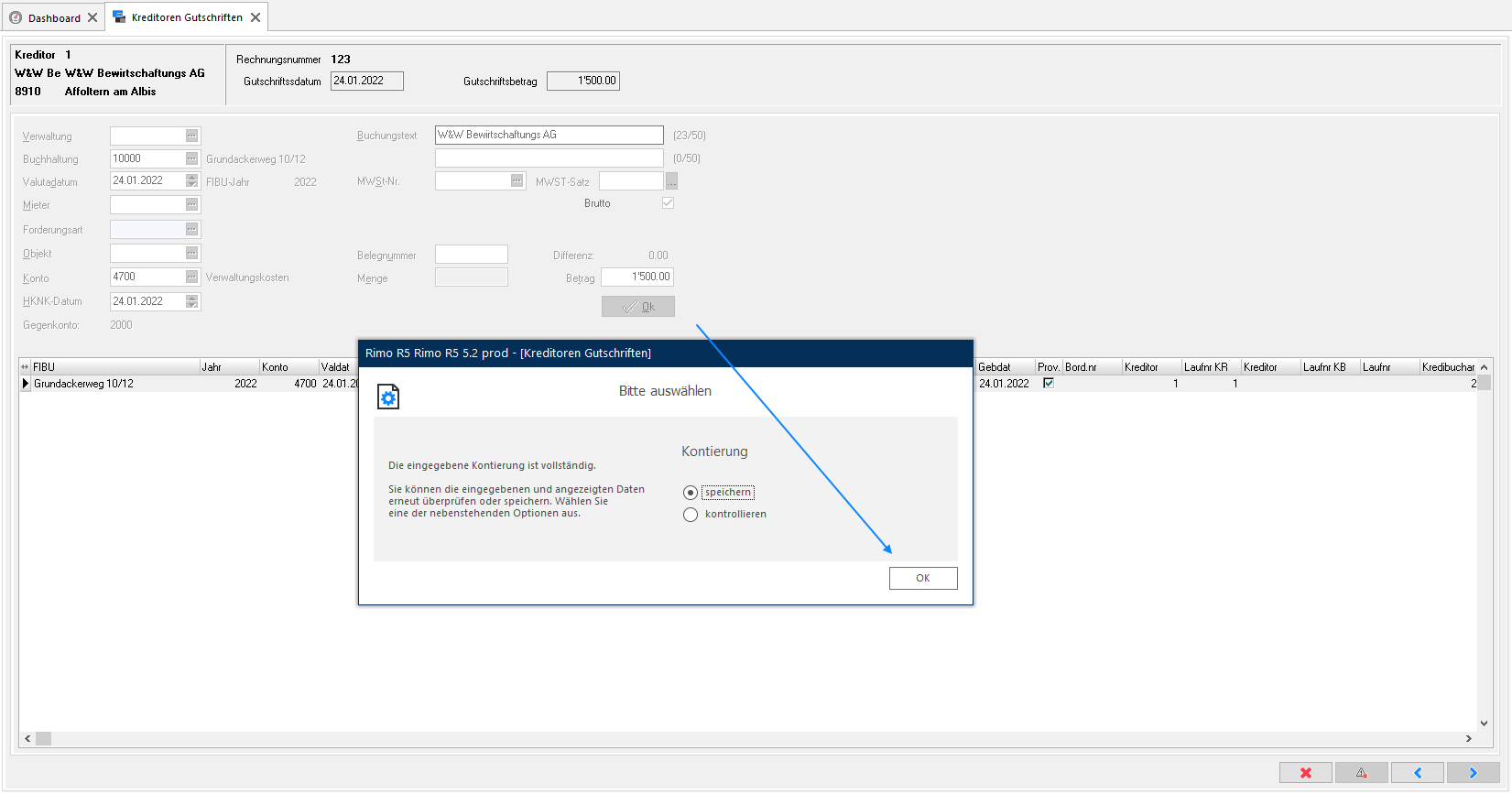Open MWSt-Nr. lookup ellipsis button
The image size is (1512, 794).
tap(517, 180)
